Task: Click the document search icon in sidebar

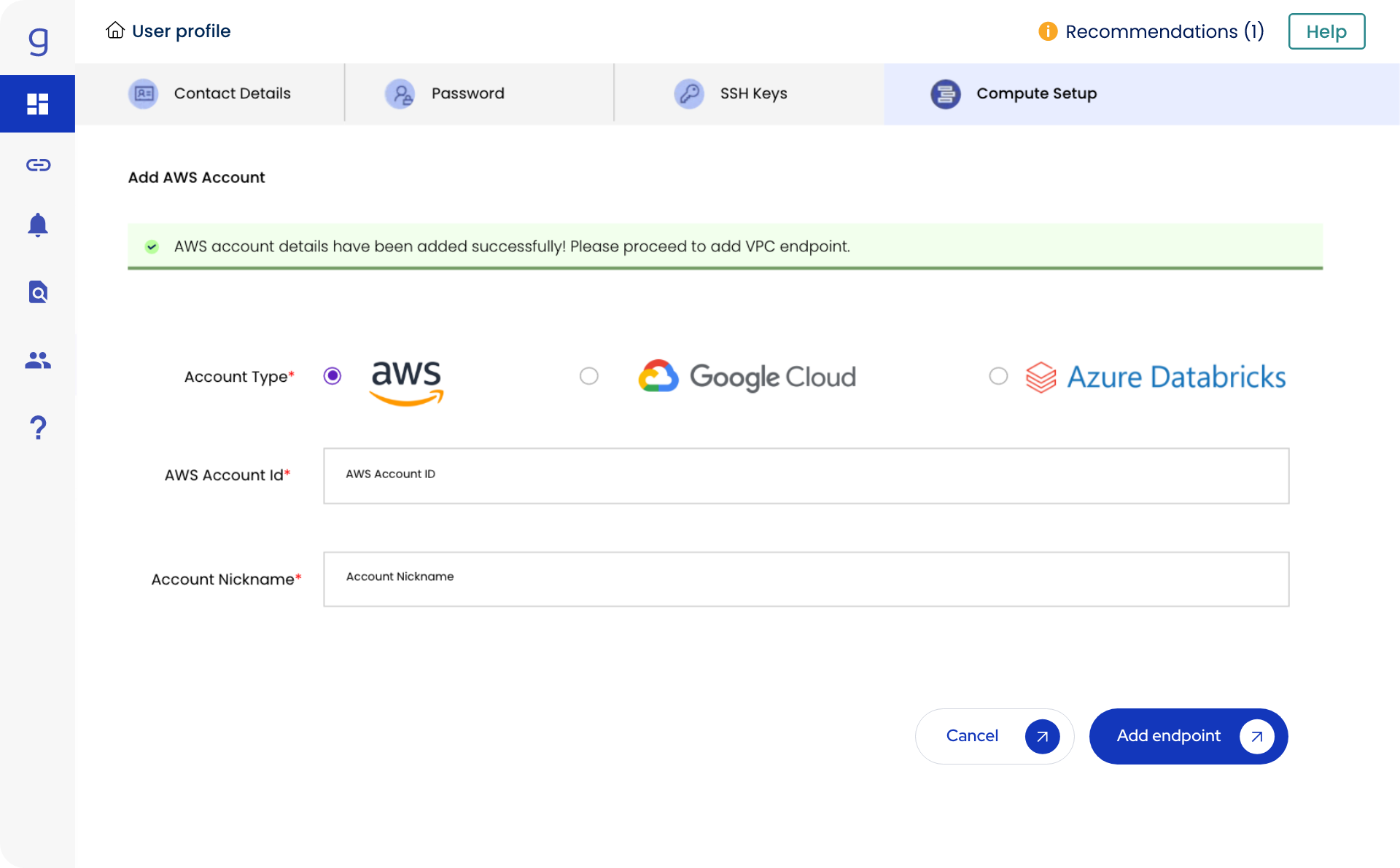Action: [x=38, y=292]
